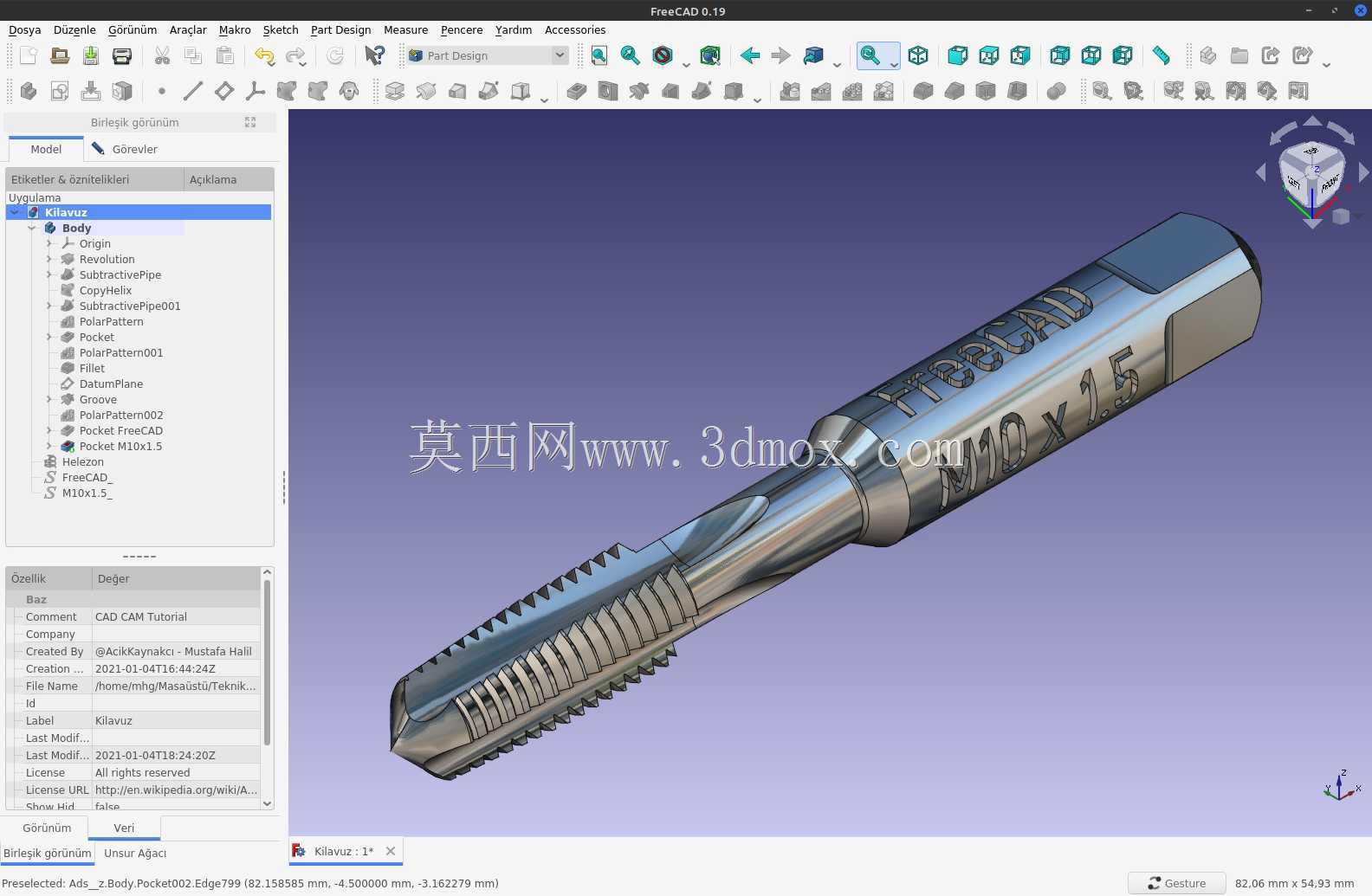
Task: Go back with the left selection arrow
Action: pos(750,55)
